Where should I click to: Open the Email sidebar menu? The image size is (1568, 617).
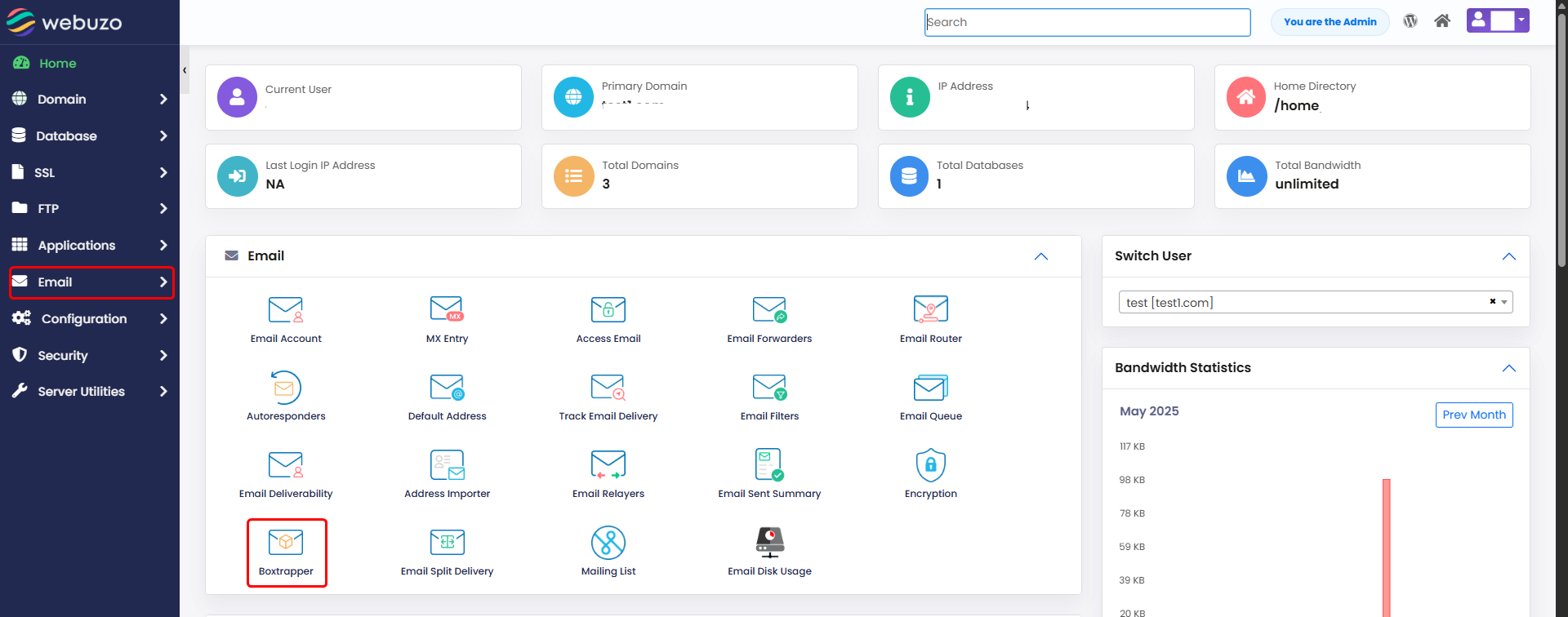click(x=91, y=282)
